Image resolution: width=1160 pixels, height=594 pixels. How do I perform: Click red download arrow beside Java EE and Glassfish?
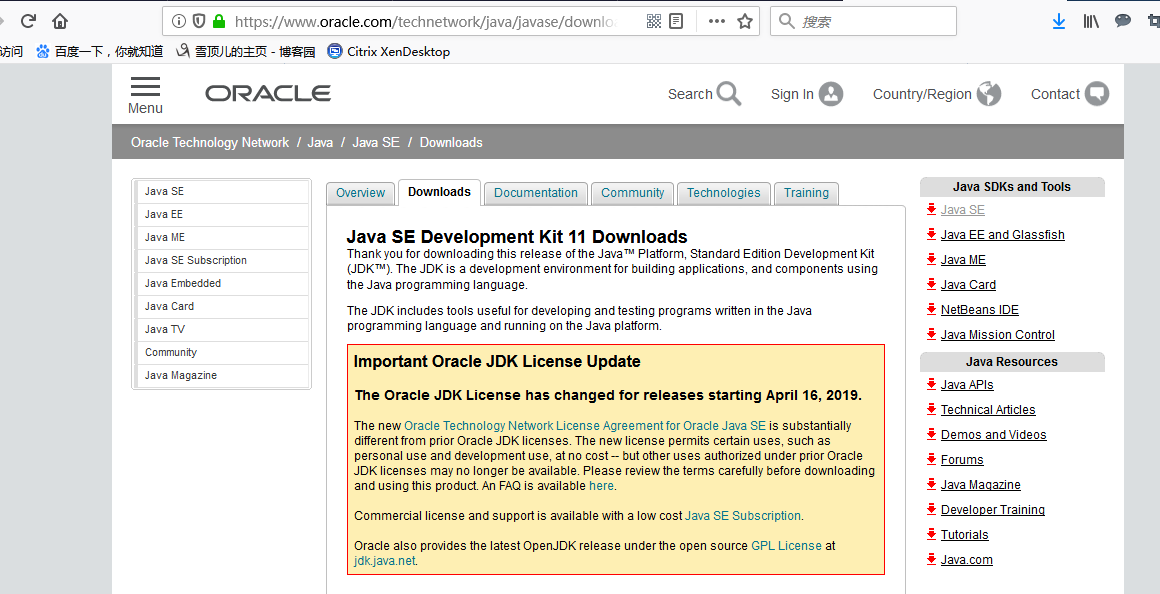[x=931, y=234]
